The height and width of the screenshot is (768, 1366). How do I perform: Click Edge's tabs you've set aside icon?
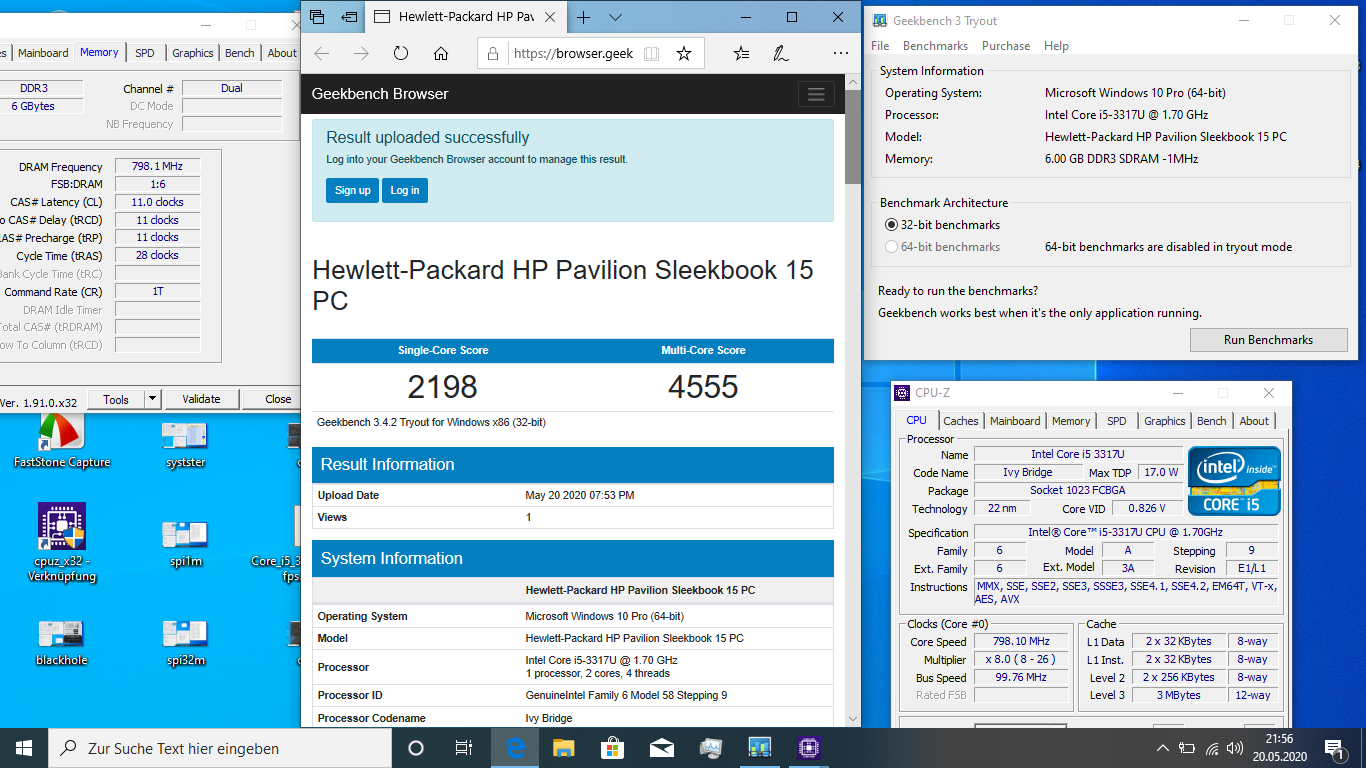[x=317, y=17]
